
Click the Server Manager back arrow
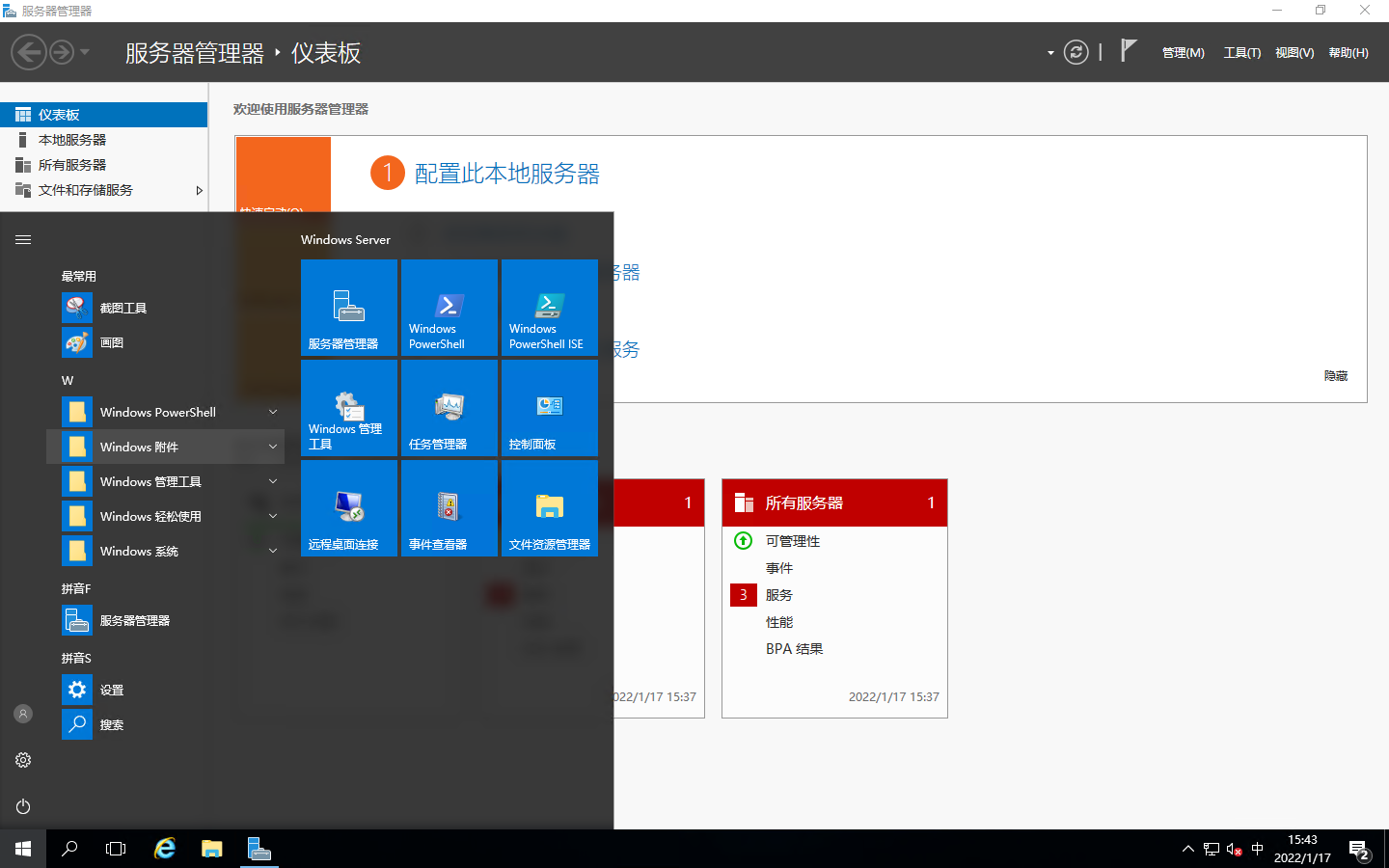(x=29, y=52)
